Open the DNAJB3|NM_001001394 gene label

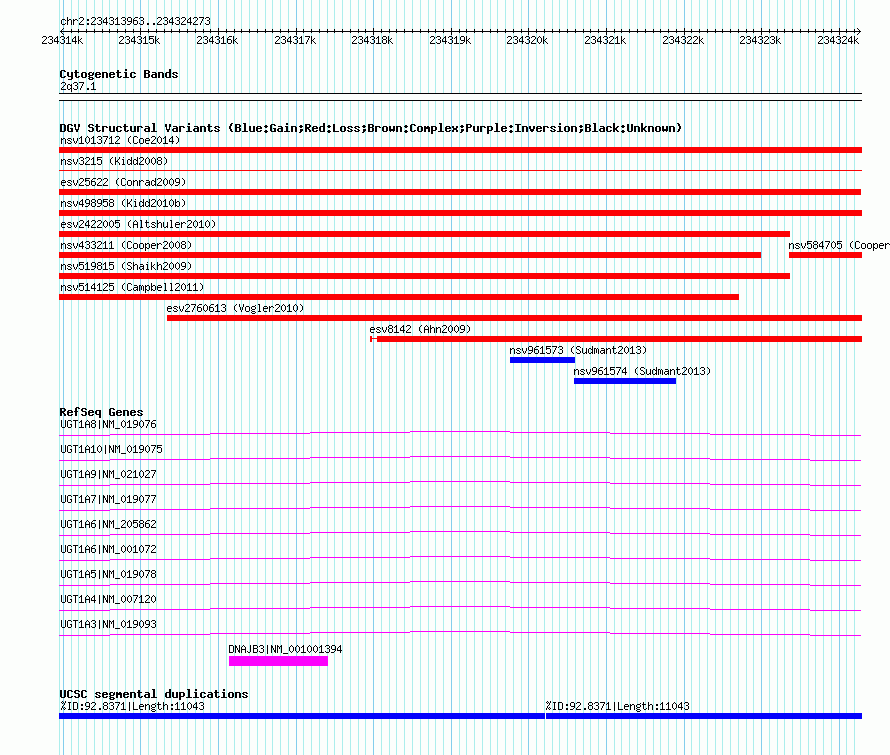[x=286, y=649]
